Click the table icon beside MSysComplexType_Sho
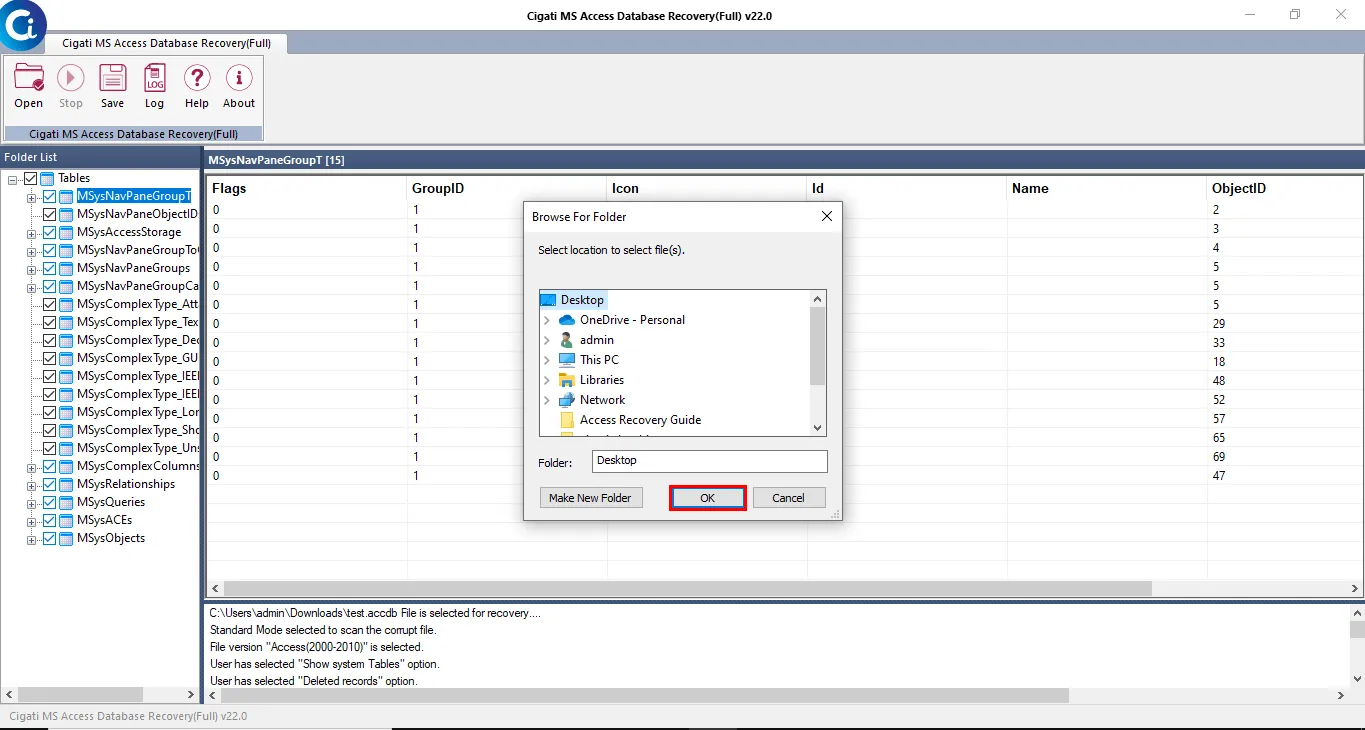This screenshot has height=730, width=1365. click(67, 430)
